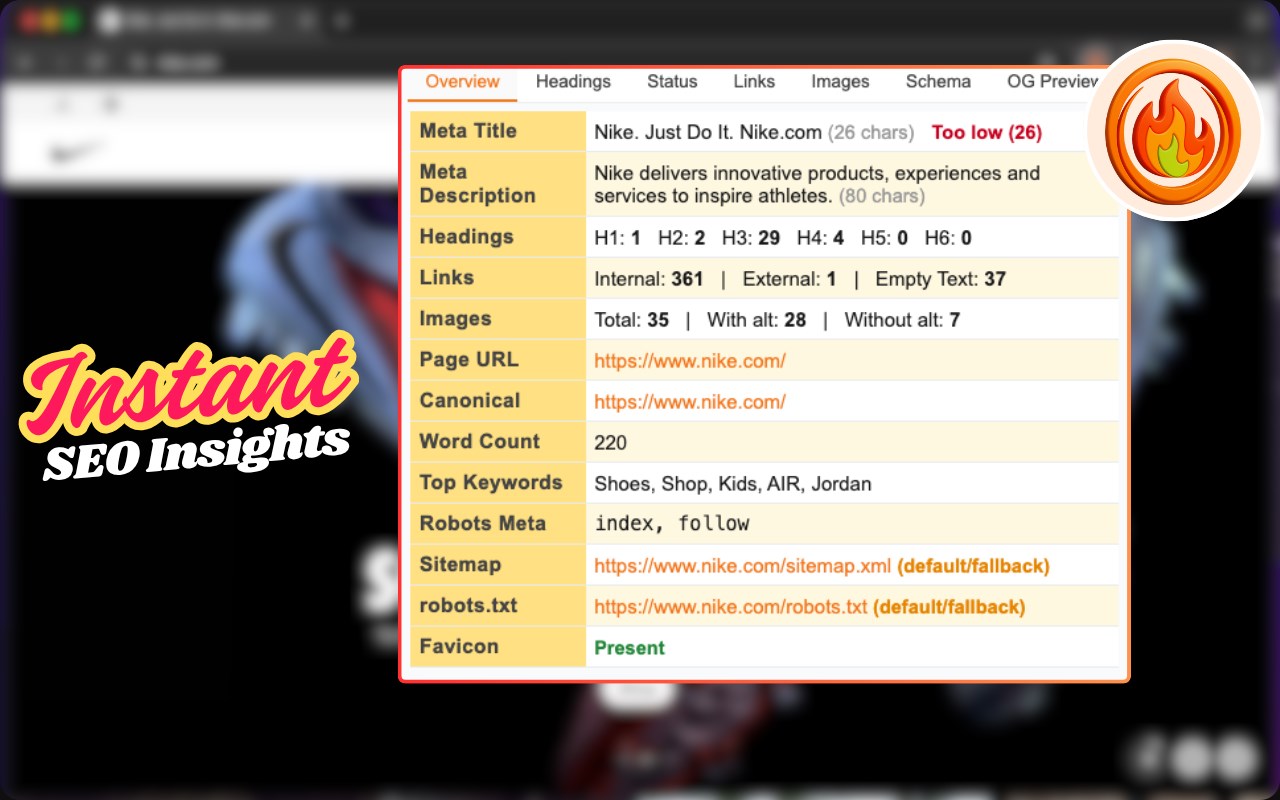
Task: Click the 'H3: 29' heading count
Action: tap(753, 238)
